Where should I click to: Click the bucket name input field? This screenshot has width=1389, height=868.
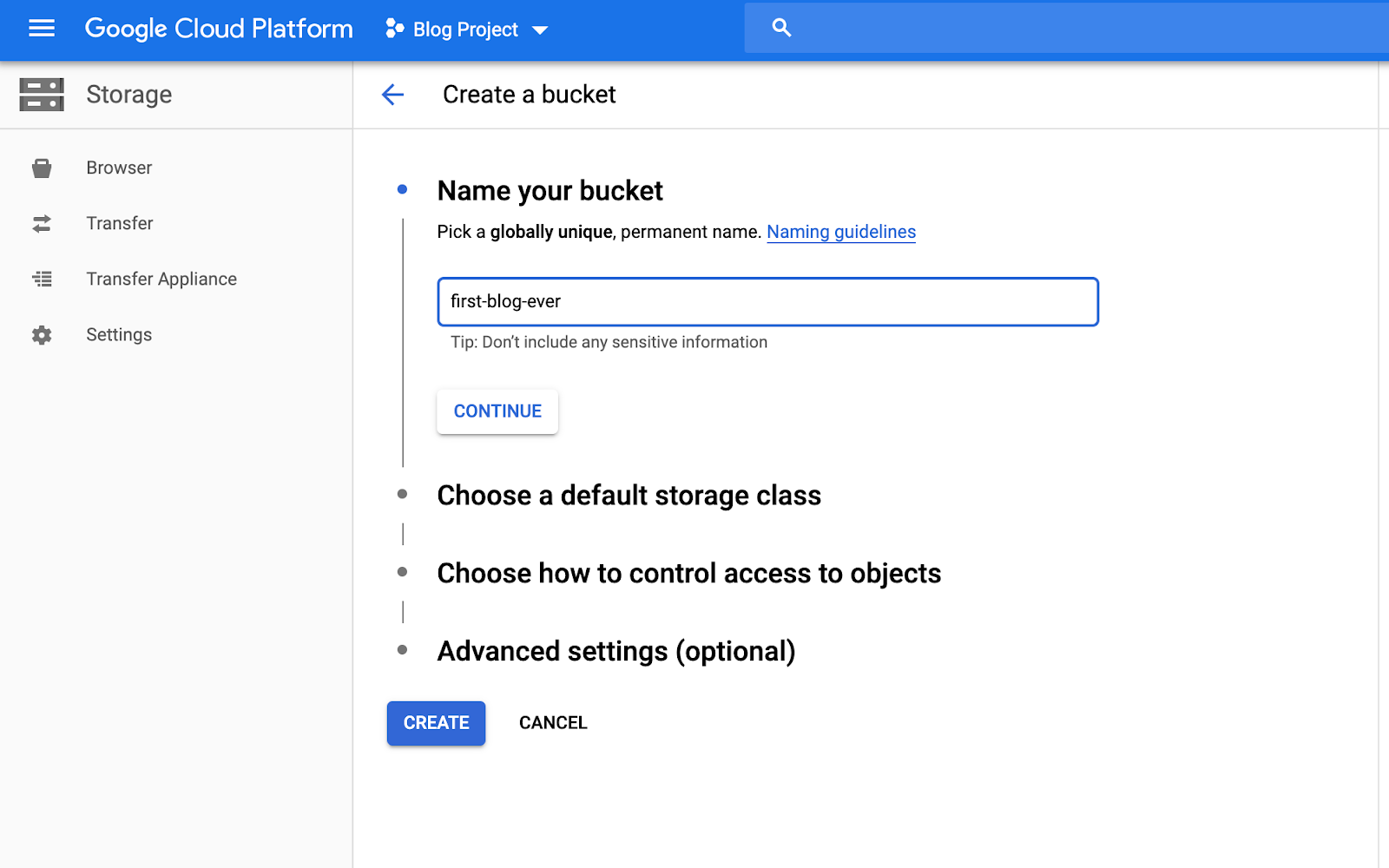coord(767,302)
